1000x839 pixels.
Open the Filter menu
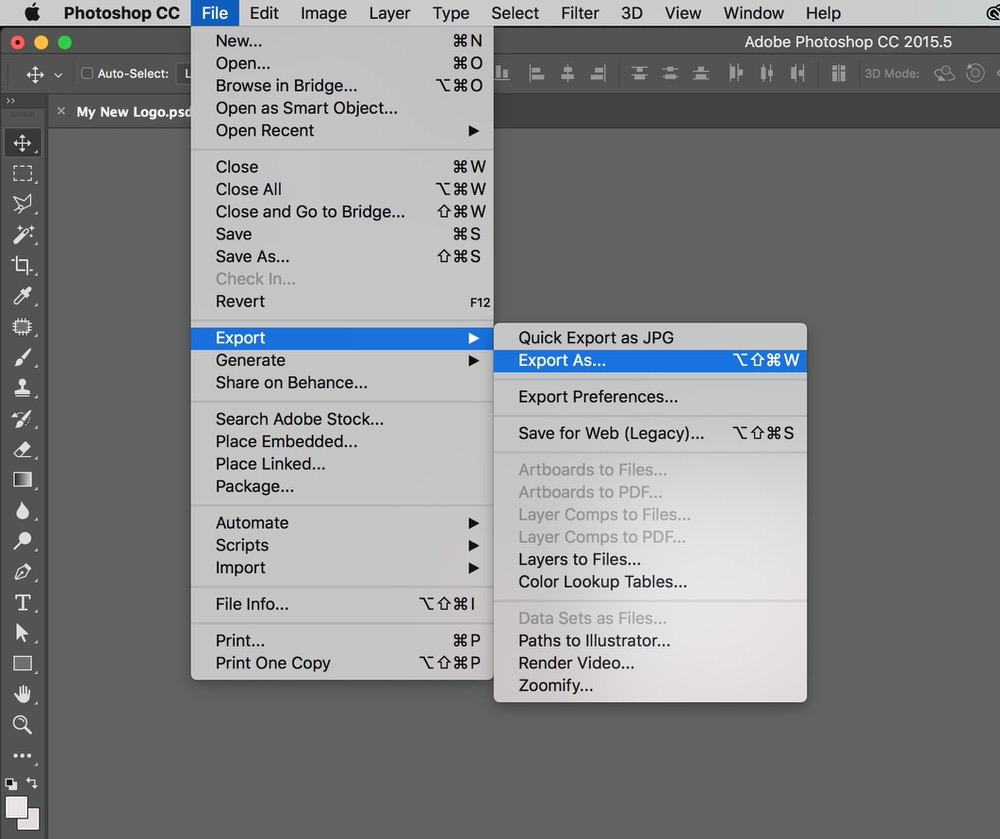(580, 13)
